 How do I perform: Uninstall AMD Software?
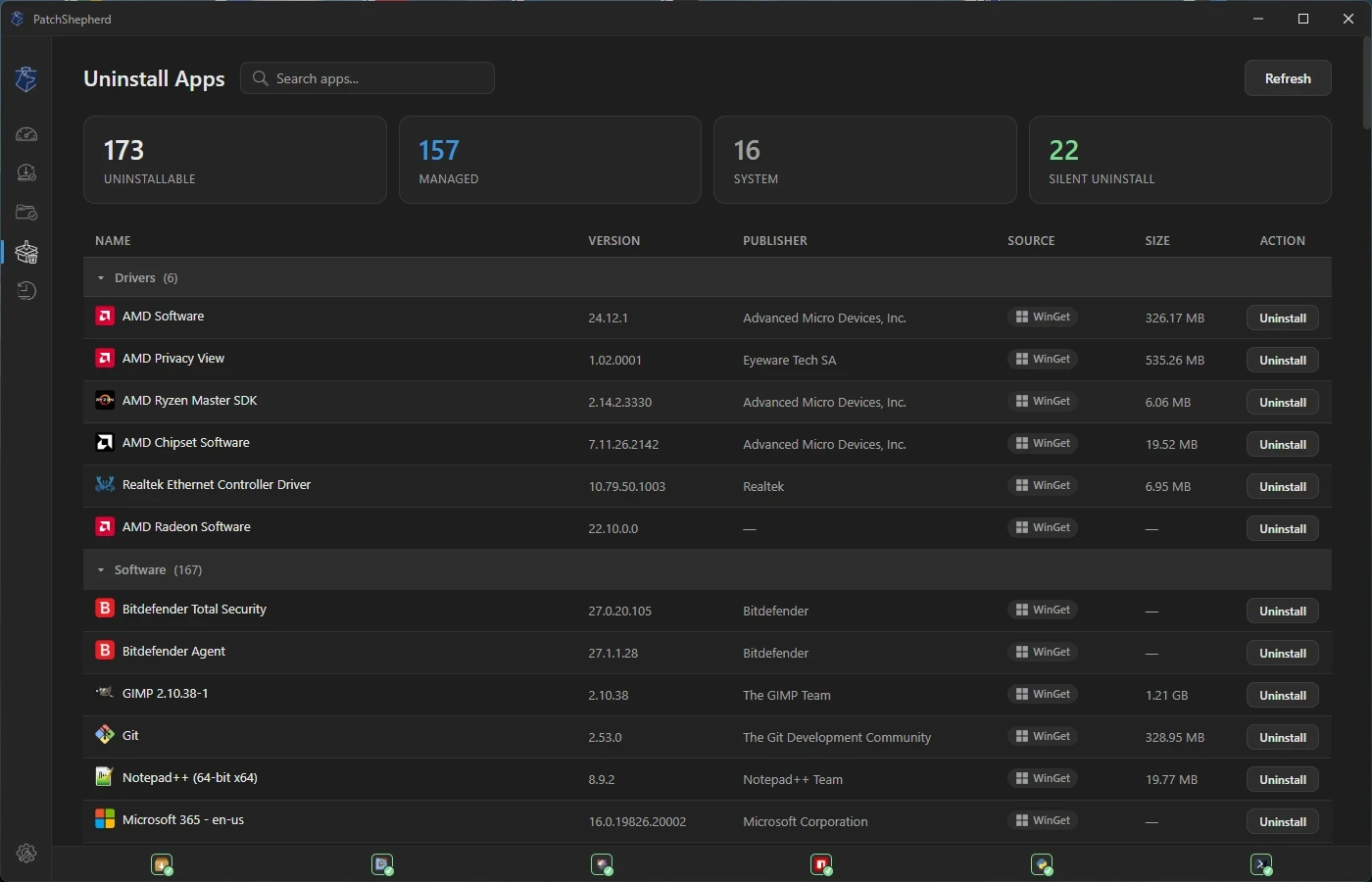pos(1283,318)
